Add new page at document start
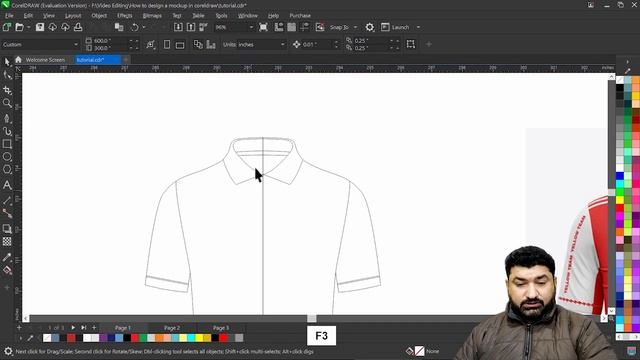 click(19, 327)
